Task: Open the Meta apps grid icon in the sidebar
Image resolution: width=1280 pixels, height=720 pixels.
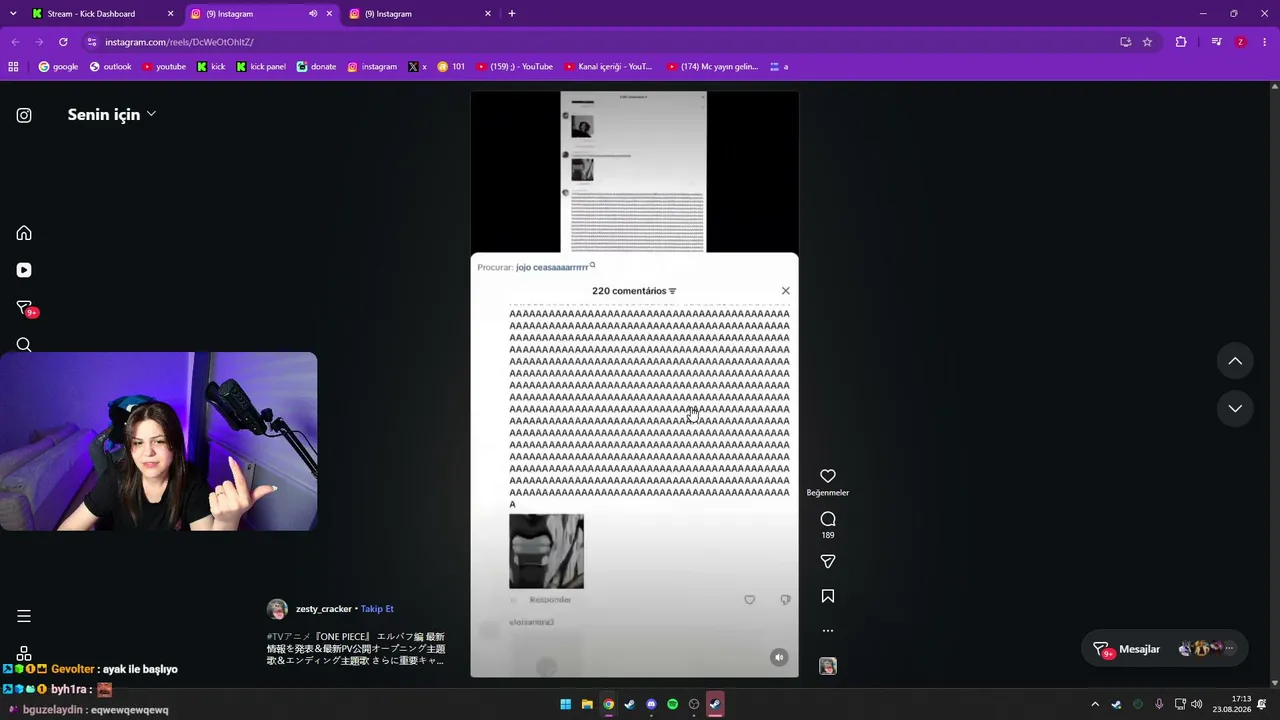Action: (x=24, y=653)
